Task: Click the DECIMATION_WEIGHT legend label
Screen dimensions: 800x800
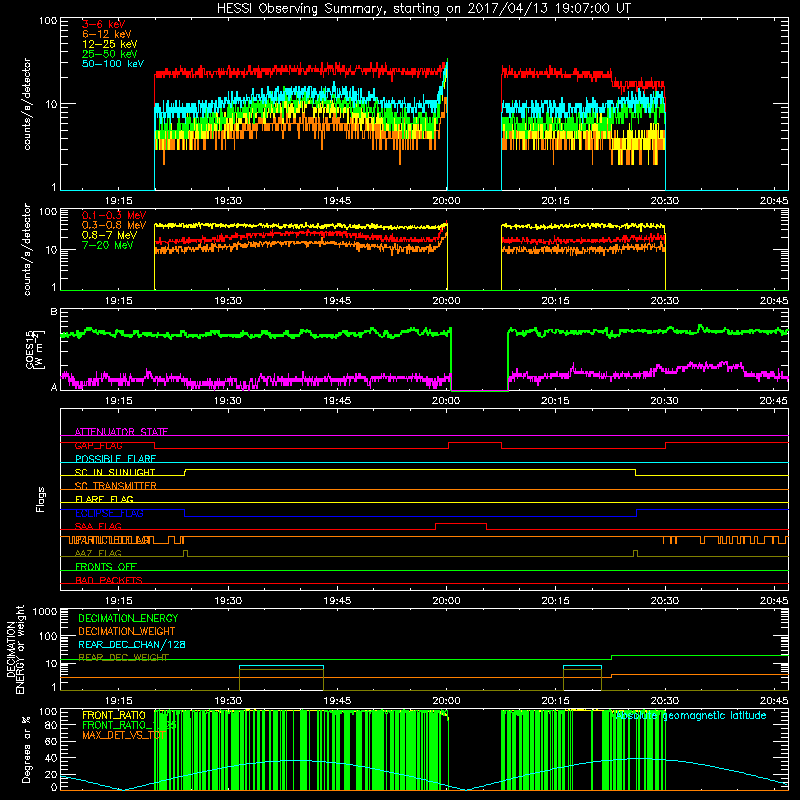Action: 127,631
